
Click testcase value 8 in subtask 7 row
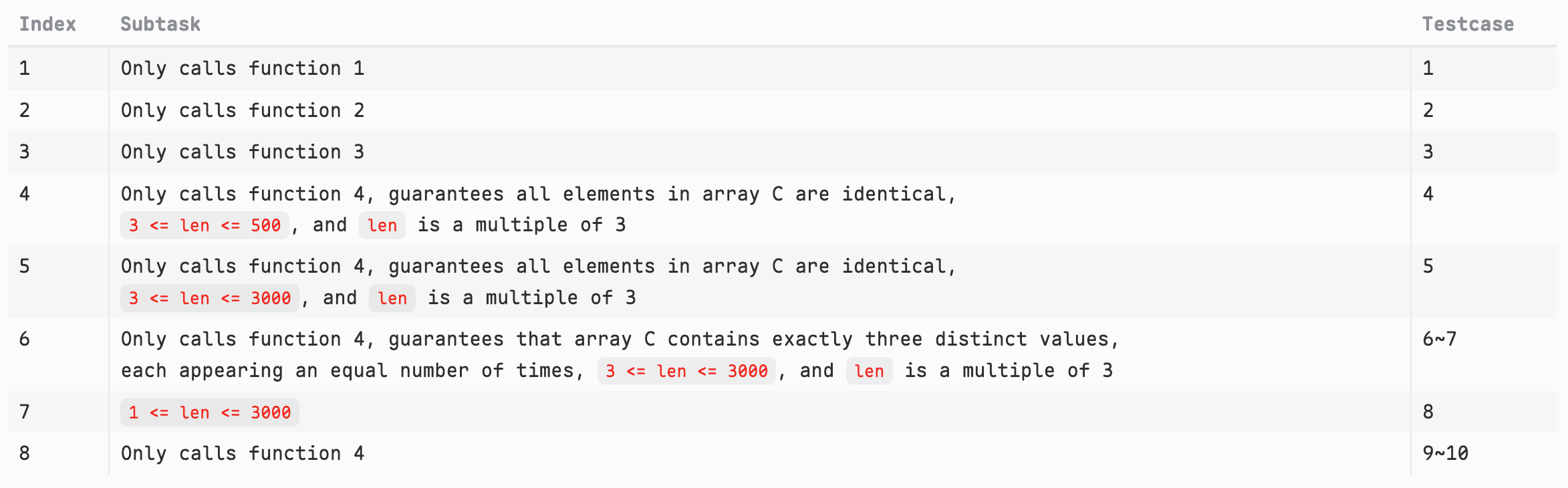click(x=1428, y=412)
